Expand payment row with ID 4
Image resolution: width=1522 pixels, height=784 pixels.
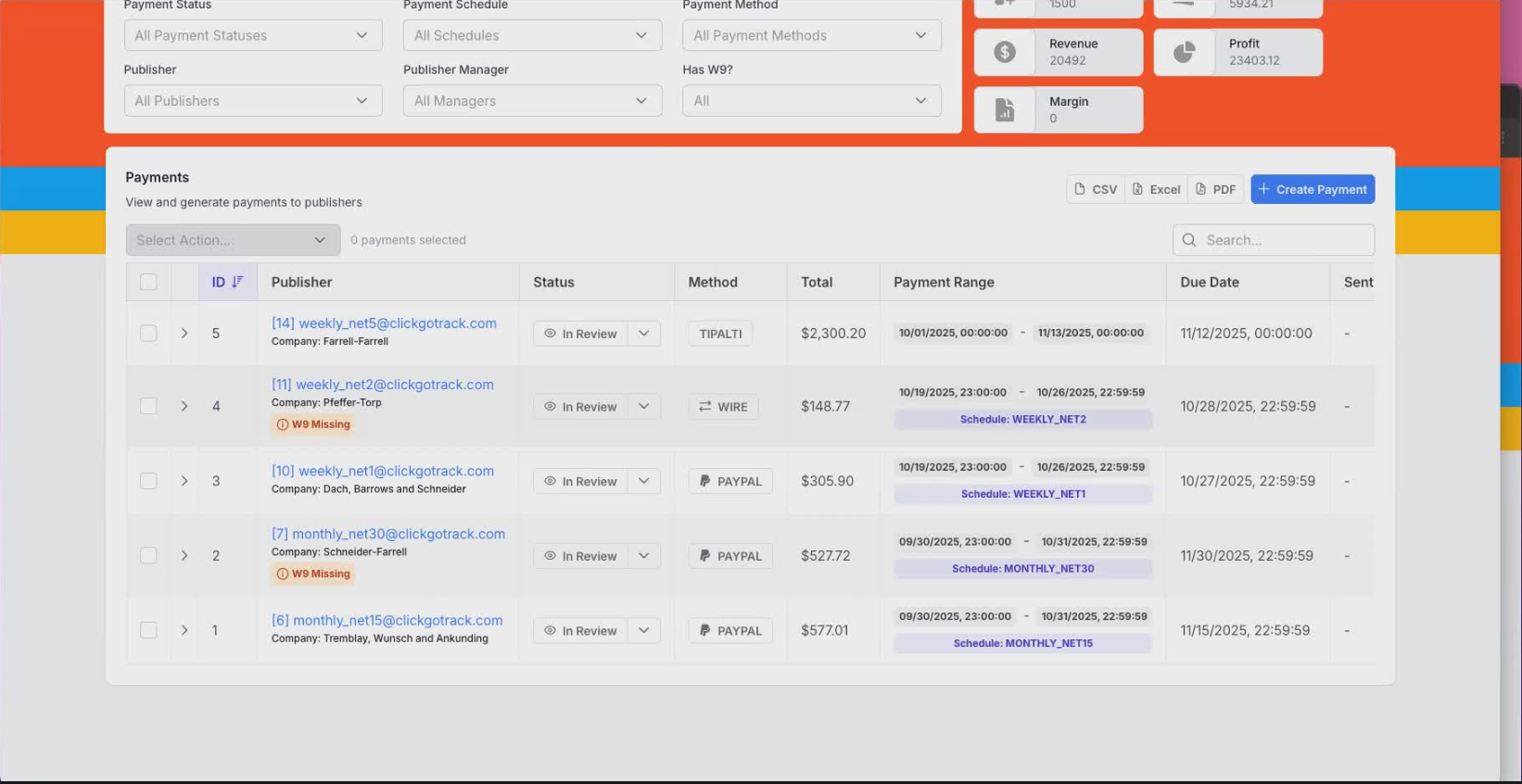coord(184,406)
